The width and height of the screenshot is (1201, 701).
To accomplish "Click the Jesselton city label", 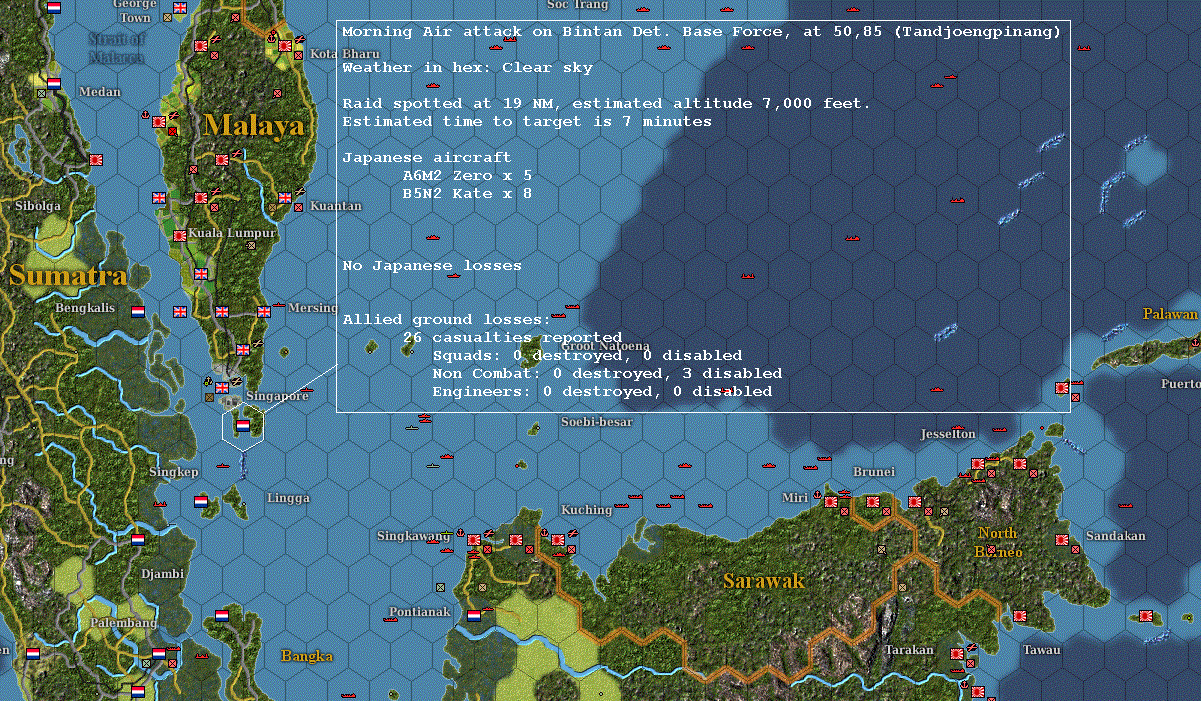I will [948, 434].
